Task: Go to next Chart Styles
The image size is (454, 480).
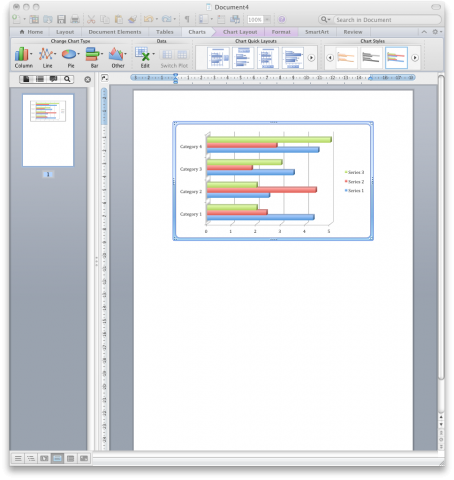Action: (x=415, y=58)
